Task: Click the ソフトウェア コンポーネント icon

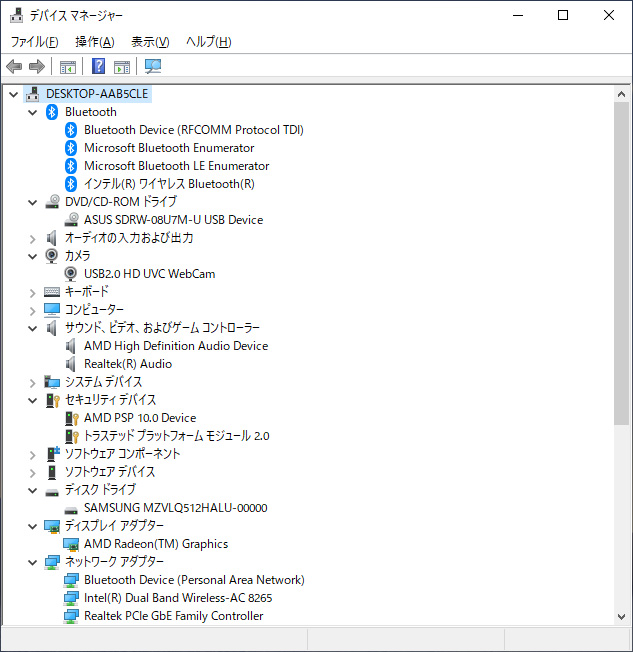Action: tap(52, 454)
